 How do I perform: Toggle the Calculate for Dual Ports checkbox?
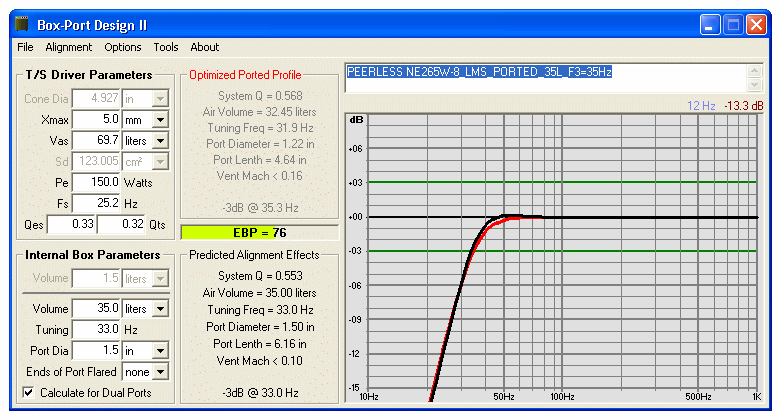click(29, 393)
